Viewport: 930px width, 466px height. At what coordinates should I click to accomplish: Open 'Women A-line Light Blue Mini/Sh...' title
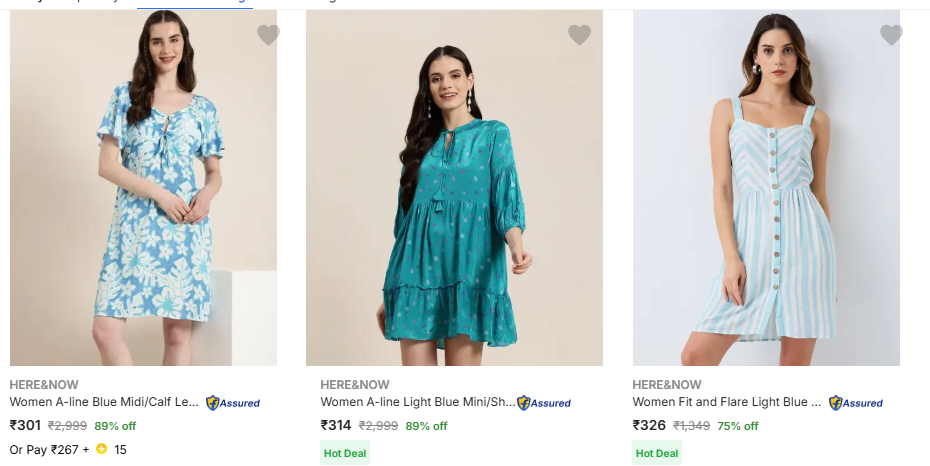pyautogui.click(x=417, y=402)
